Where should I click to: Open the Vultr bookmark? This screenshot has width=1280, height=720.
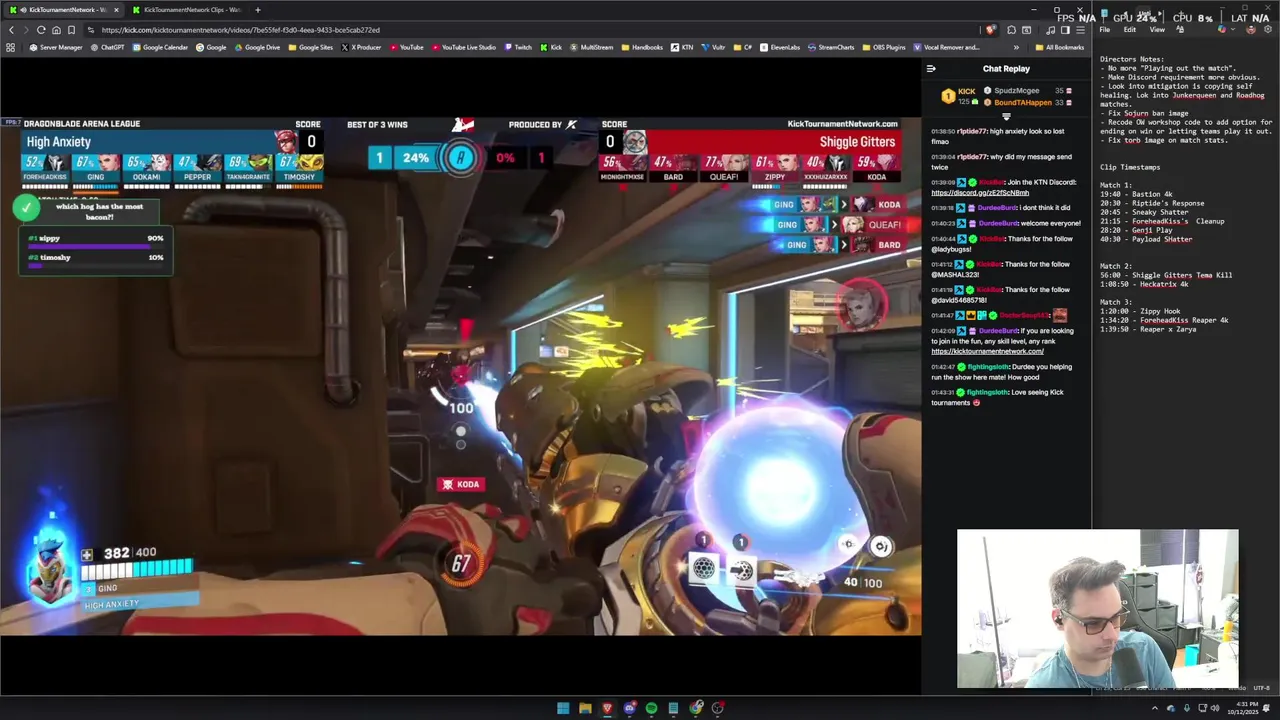(x=714, y=47)
